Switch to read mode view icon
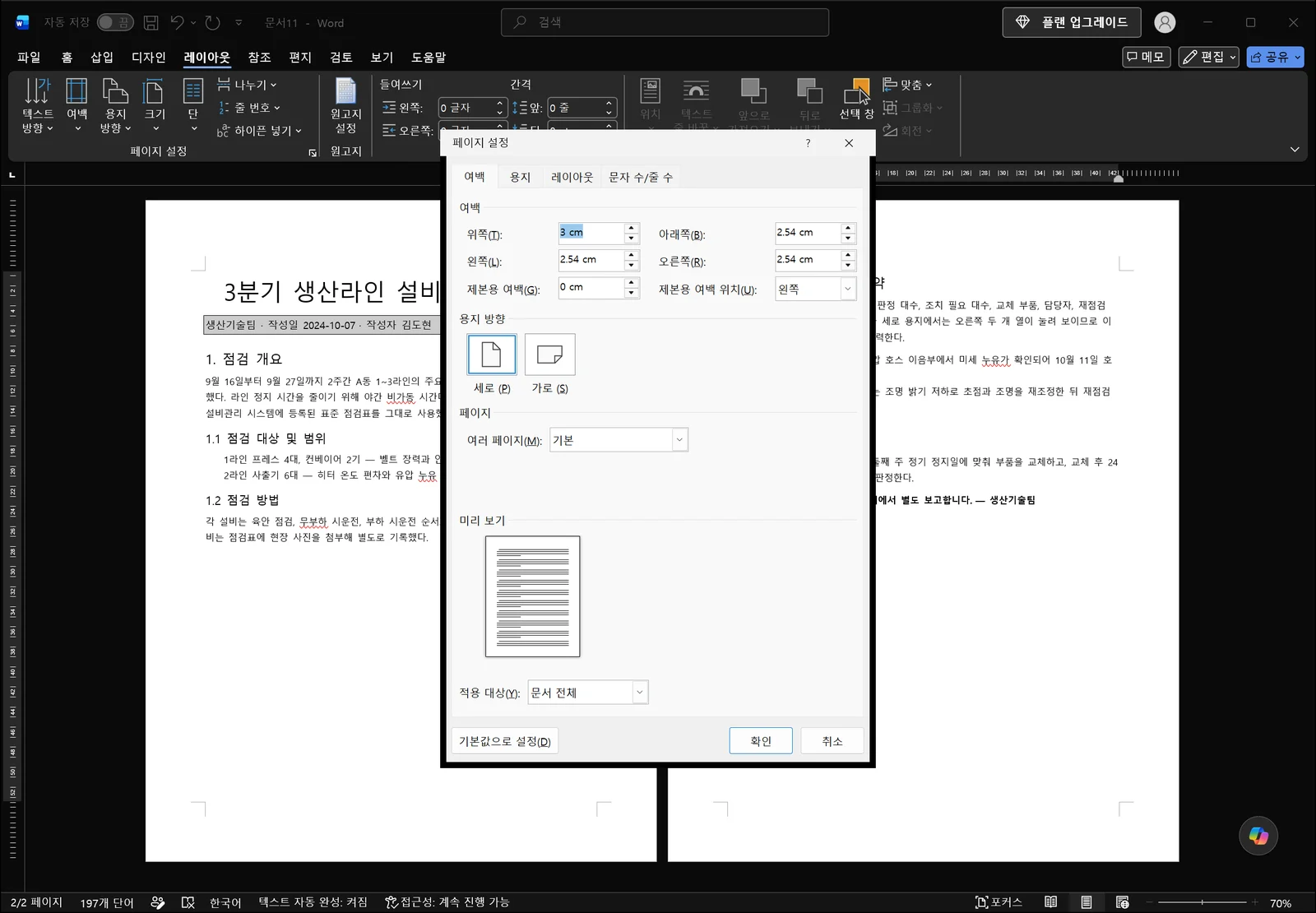This screenshot has width=1316, height=913. [x=1050, y=902]
